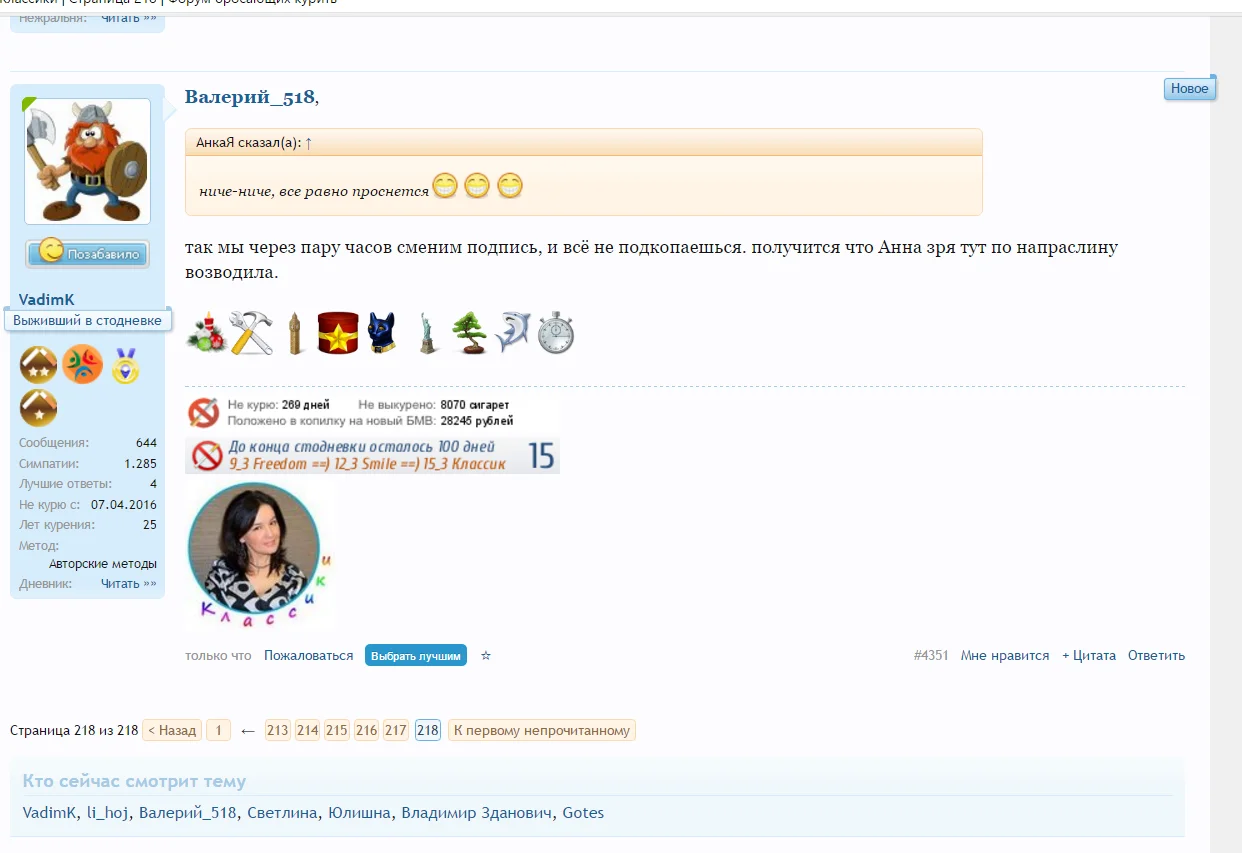The height and width of the screenshot is (853, 1242).
Task: Click the orange people trophy badge
Action: [x=82, y=365]
